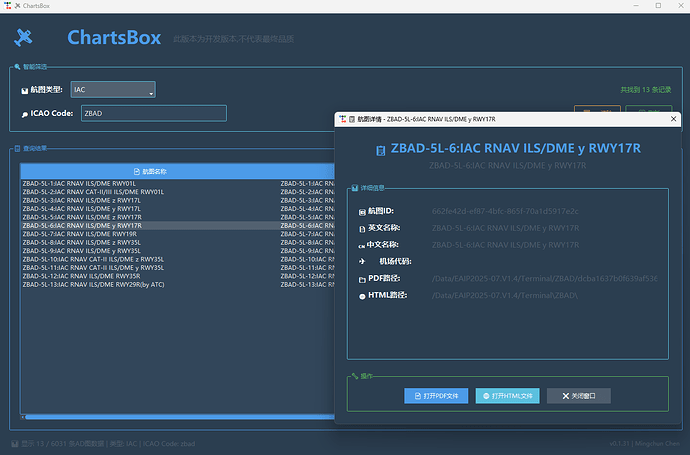Open the PDF file with the blue button
This screenshot has height=455, width=690.
click(437, 396)
